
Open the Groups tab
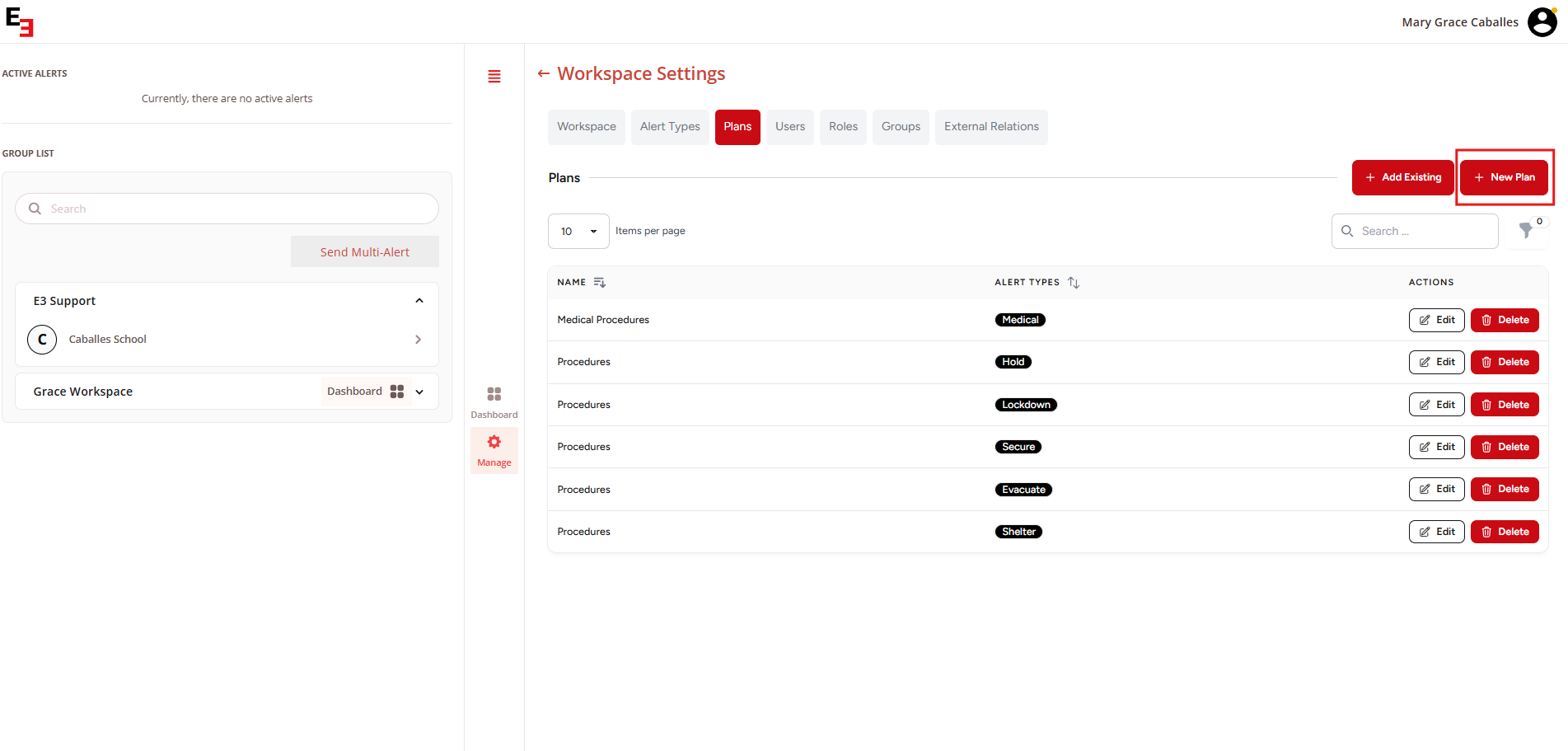(901, 127)
